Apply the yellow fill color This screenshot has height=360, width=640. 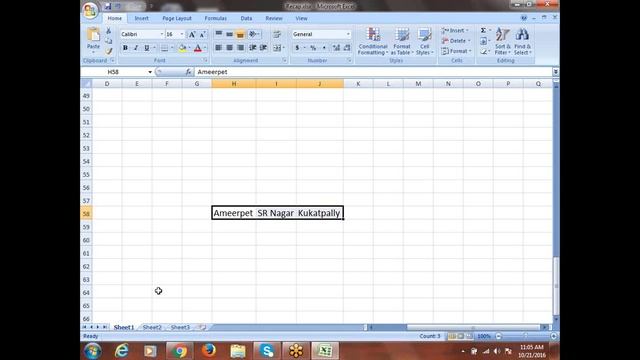pyautogui.click(x=182, y=48)
